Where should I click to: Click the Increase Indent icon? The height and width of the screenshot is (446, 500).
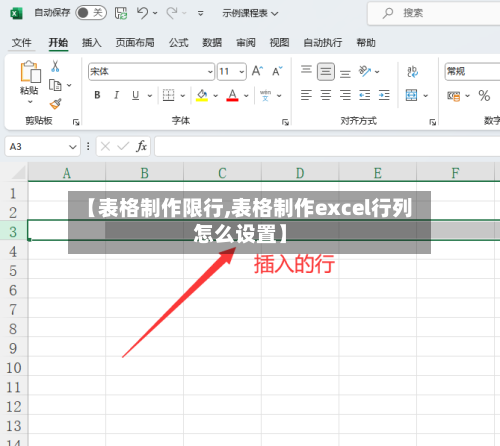pos(384,95)
